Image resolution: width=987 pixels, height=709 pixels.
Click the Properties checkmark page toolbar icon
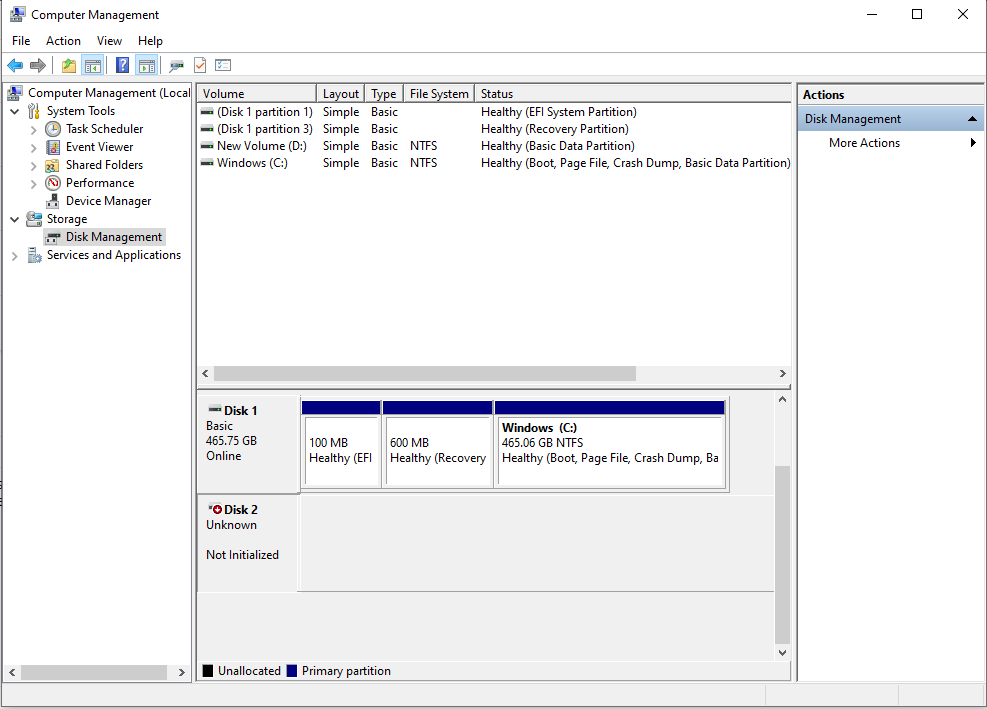coord(200,66)
